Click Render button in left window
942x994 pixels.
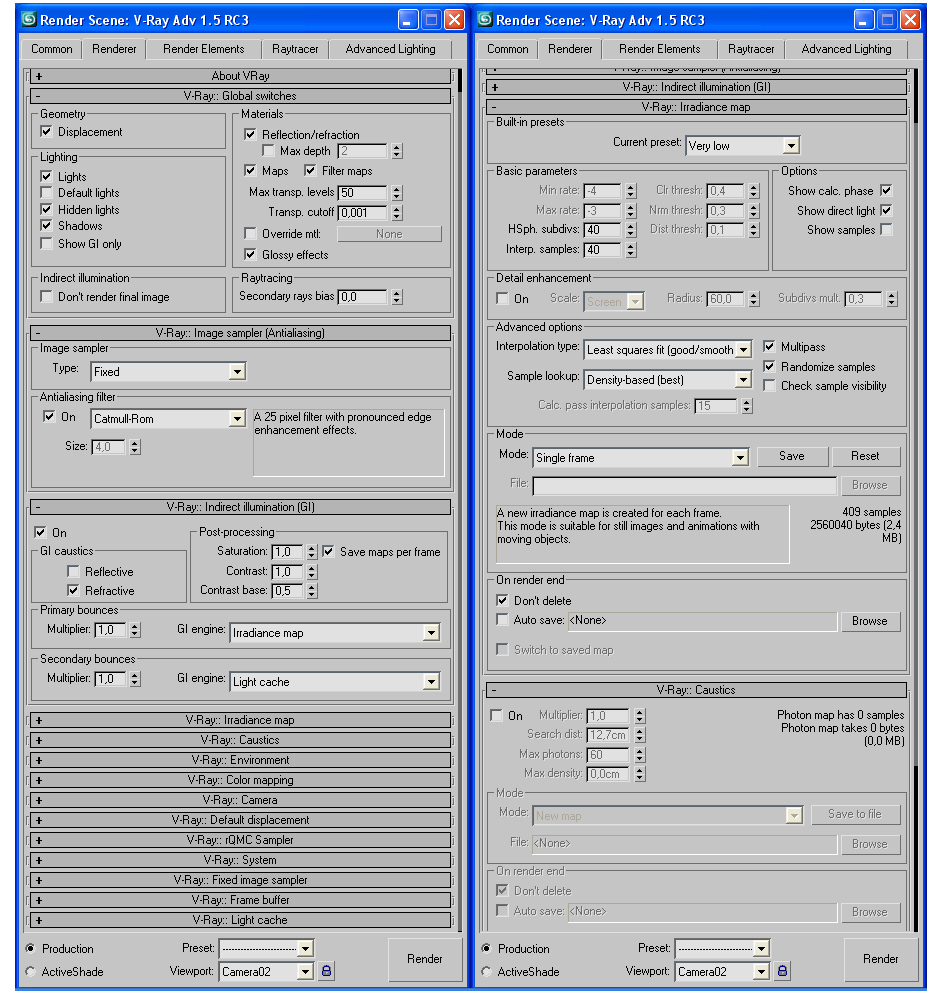pyautogui.click(x=425, y=958)
